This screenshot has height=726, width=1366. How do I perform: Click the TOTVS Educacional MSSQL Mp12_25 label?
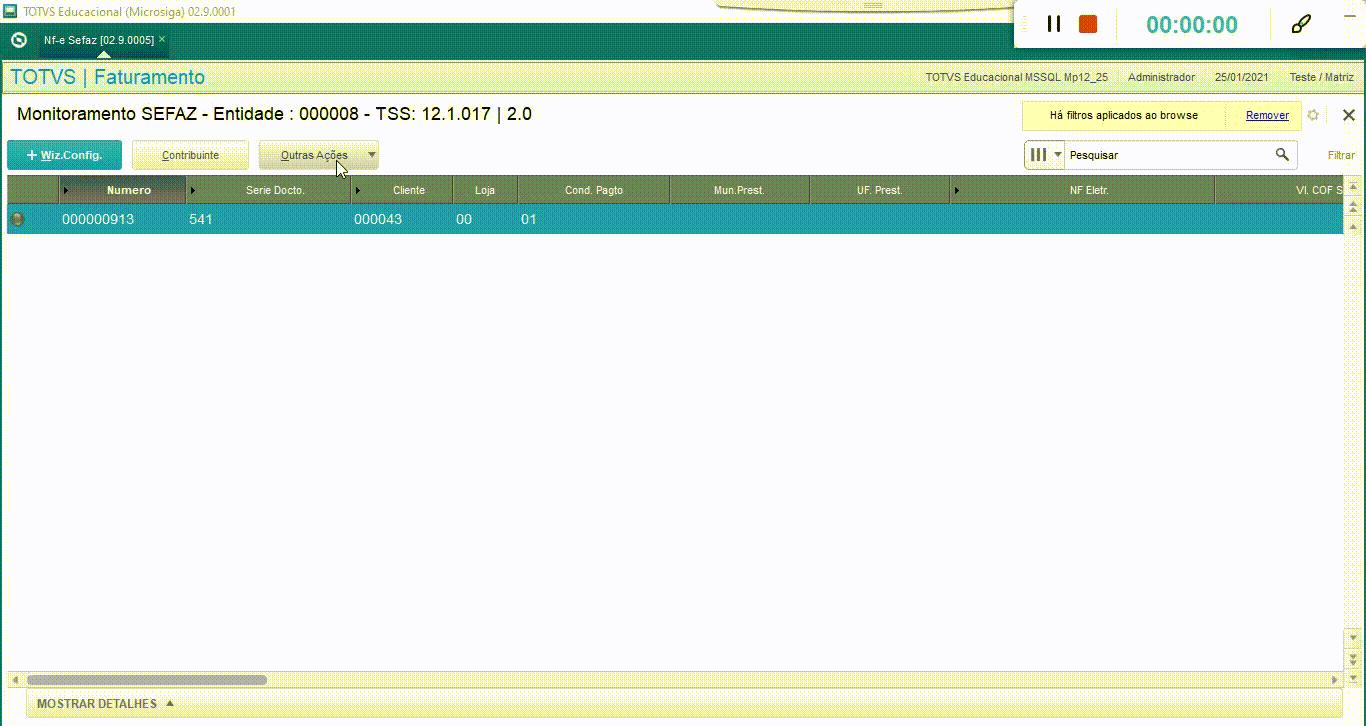tap(1016, 77)
